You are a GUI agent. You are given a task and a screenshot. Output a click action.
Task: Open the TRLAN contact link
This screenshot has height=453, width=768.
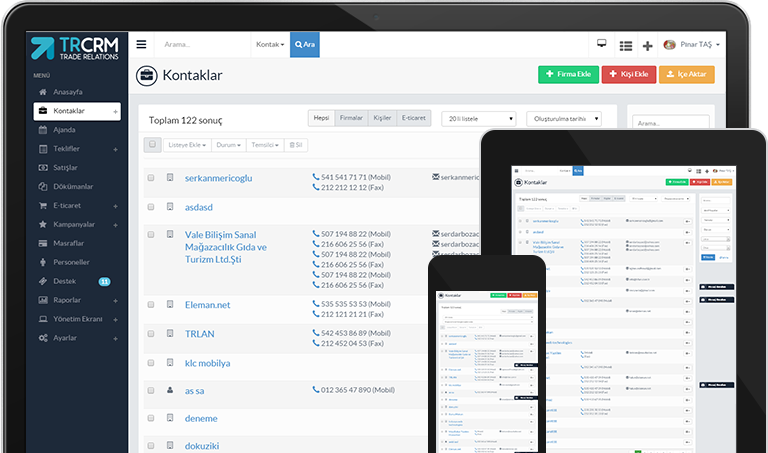click(200, 334)
